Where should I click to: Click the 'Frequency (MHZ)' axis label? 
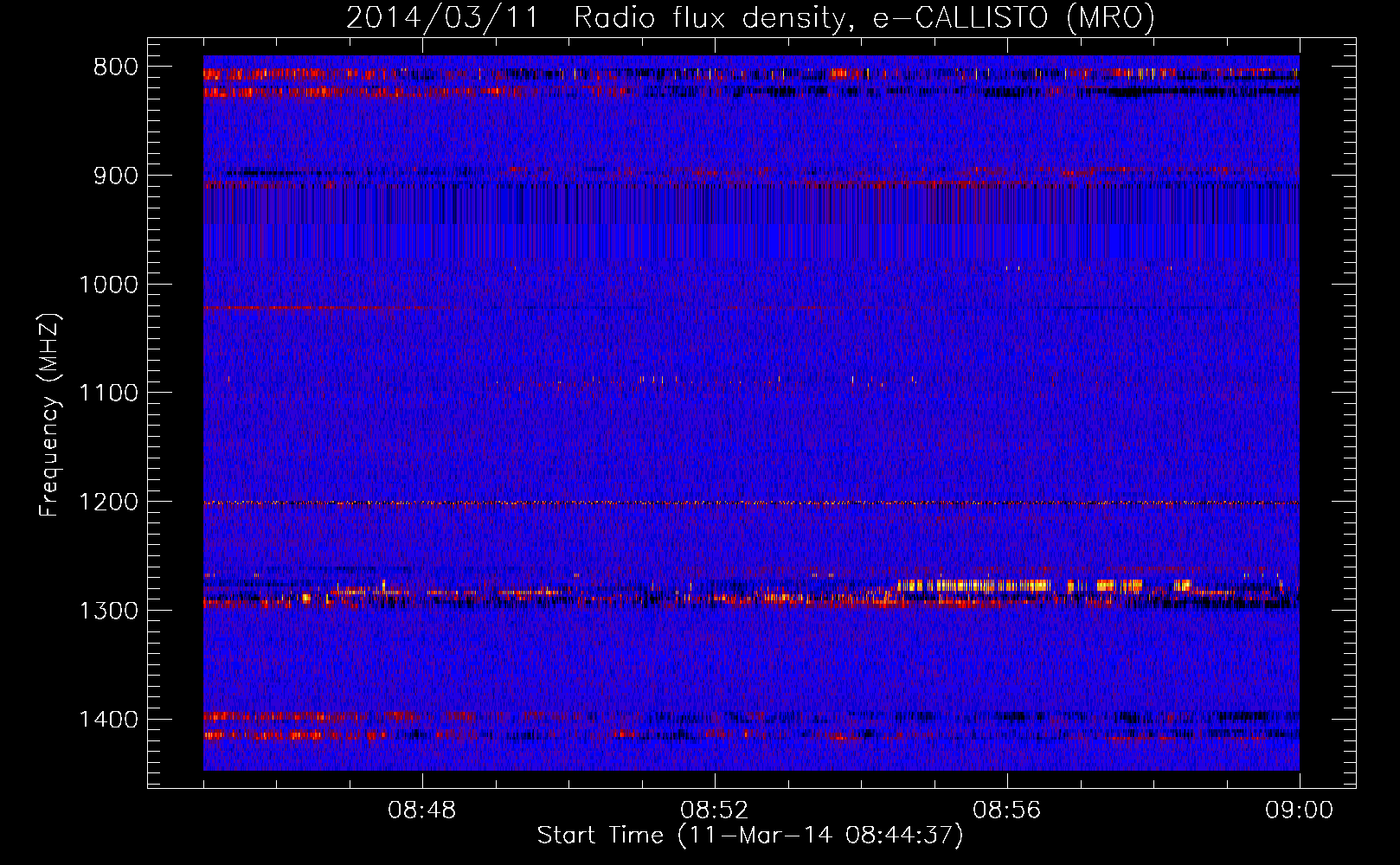[x=50, y=415]
